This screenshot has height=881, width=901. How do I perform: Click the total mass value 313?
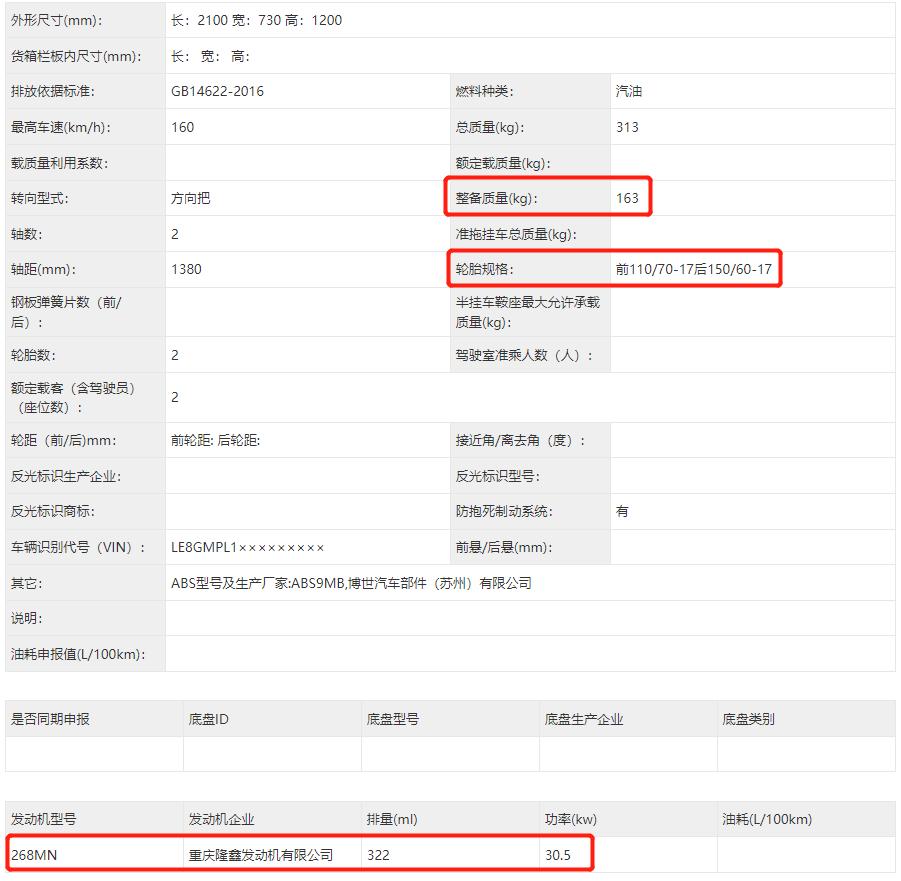[x=623, y=127]
